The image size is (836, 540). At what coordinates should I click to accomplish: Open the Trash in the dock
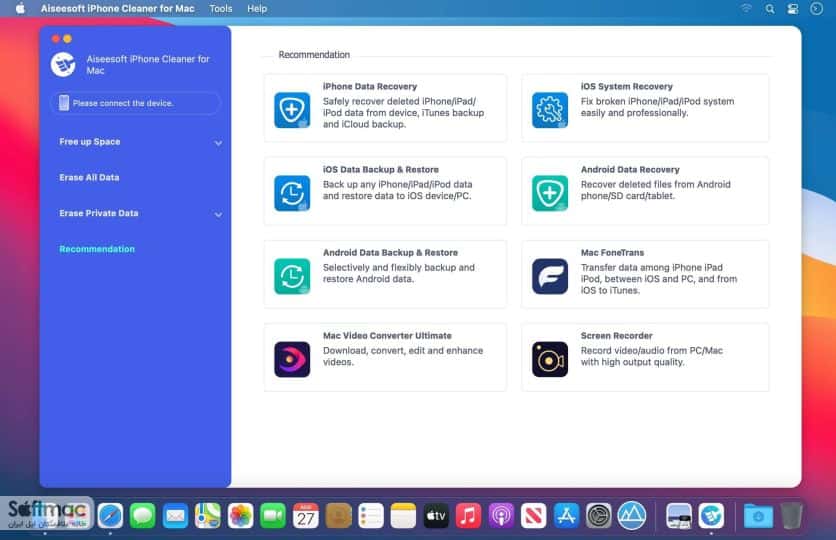[x=791, y=515]
